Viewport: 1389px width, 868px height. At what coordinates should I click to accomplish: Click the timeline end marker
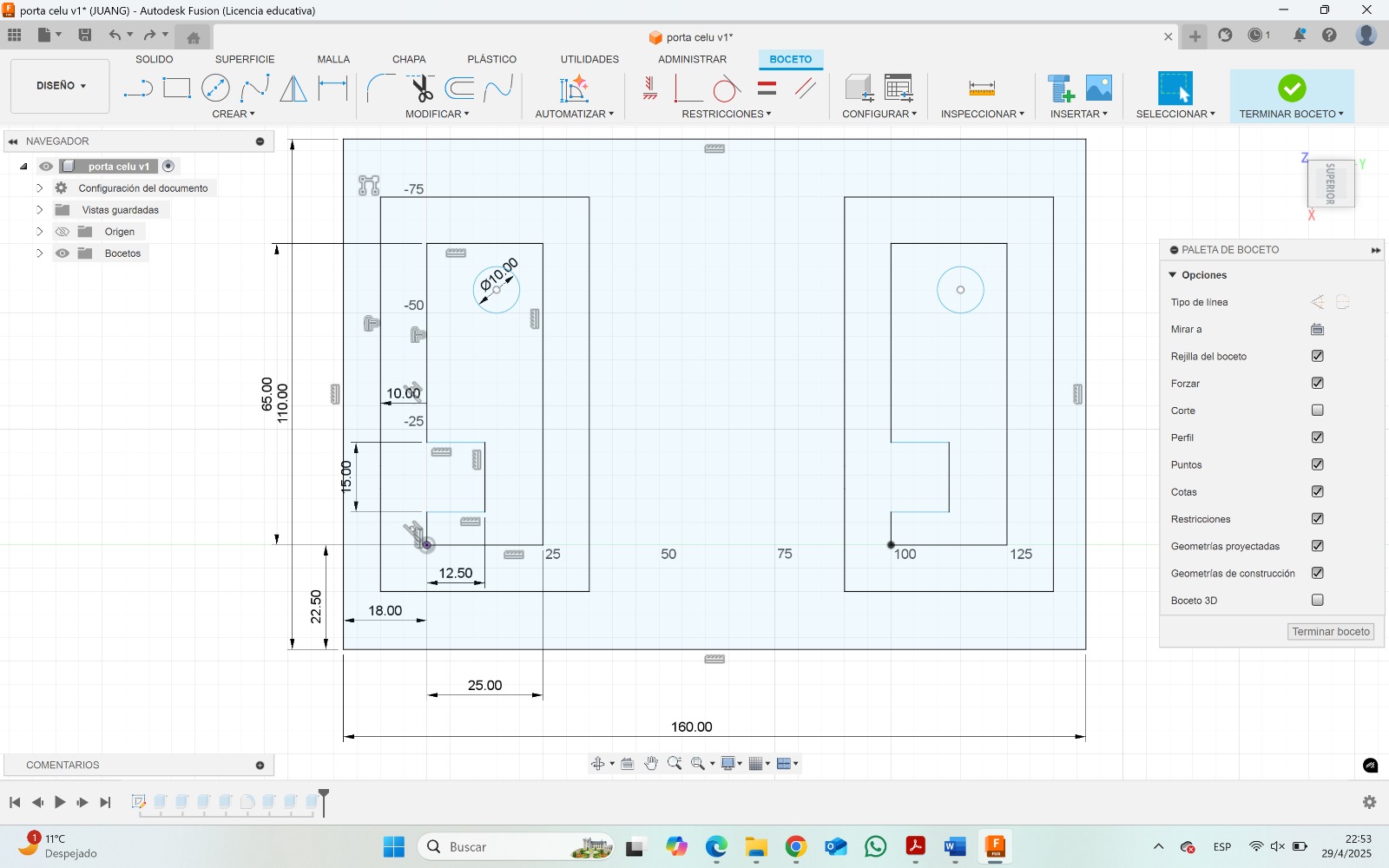click(x=324, y=801)
